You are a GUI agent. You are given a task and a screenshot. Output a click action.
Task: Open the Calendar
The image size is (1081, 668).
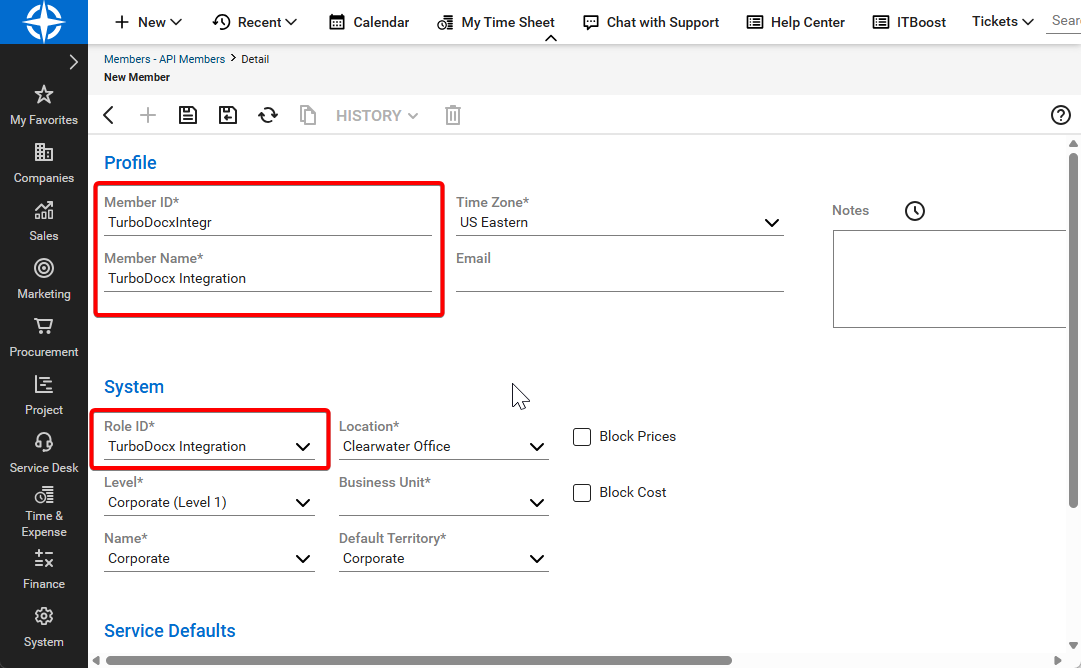(369, 22)
